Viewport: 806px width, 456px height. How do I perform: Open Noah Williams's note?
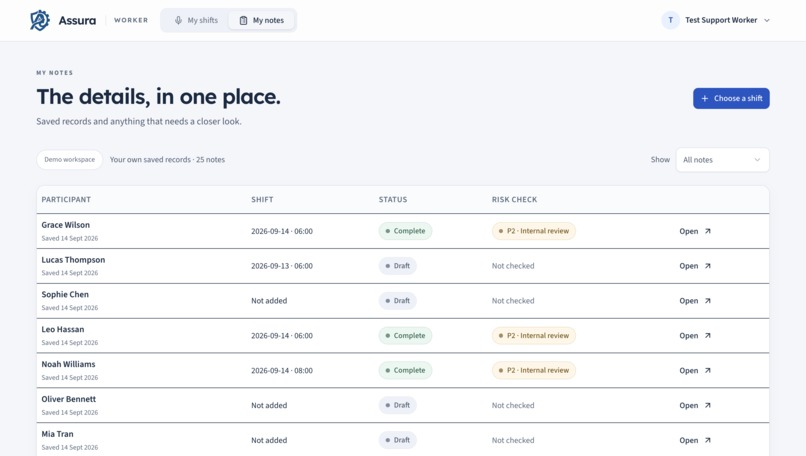(x=694, y=371)
